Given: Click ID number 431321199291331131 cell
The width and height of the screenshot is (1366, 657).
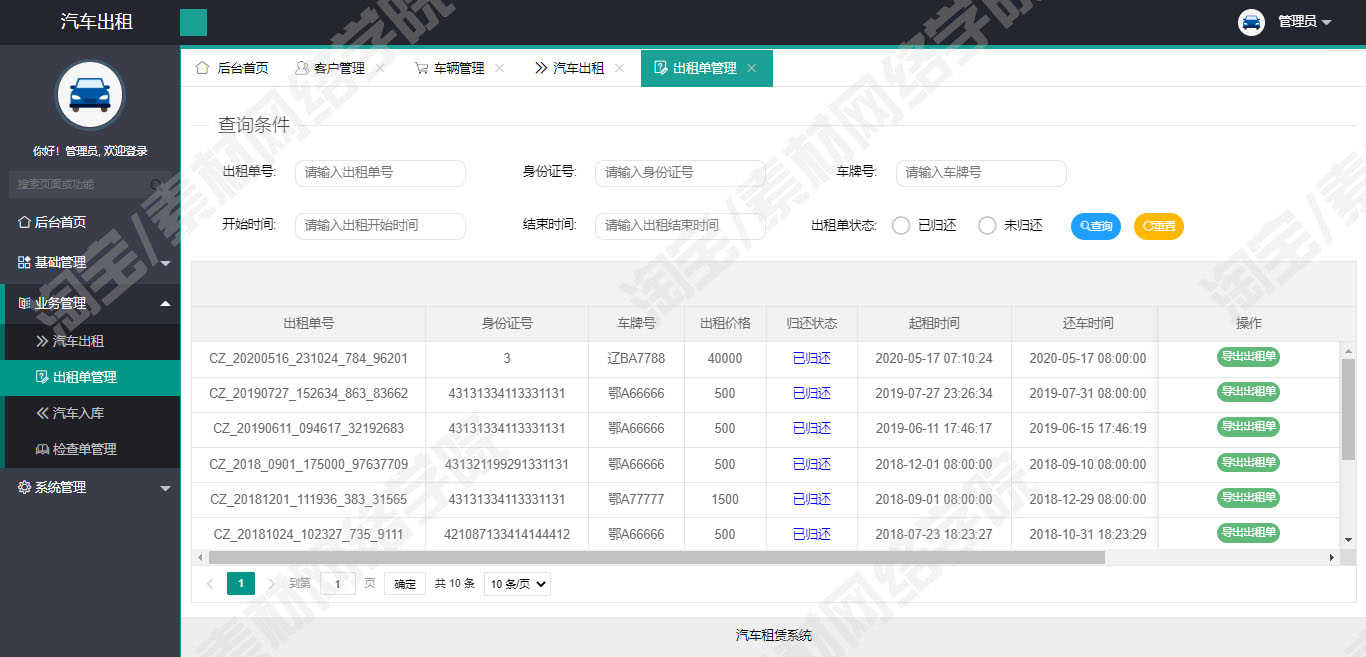Looking at the screenshot, I should coord(507,464).
